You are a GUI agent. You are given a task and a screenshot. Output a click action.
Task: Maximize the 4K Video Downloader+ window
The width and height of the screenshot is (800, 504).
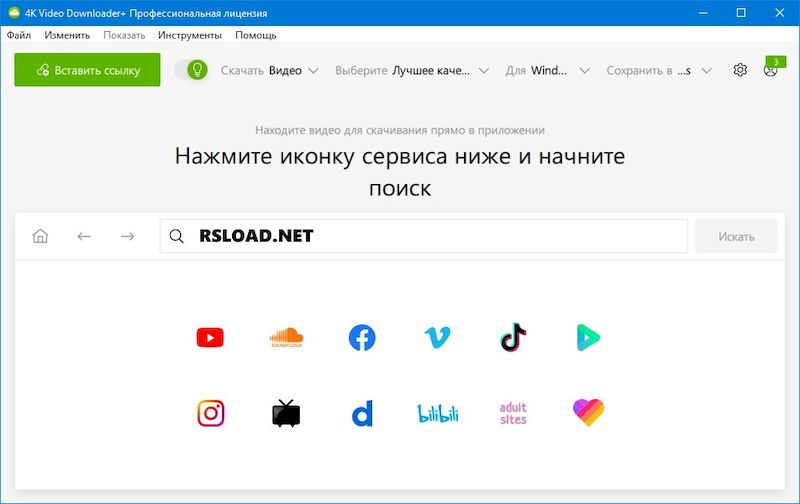click(x=741, y=13)
